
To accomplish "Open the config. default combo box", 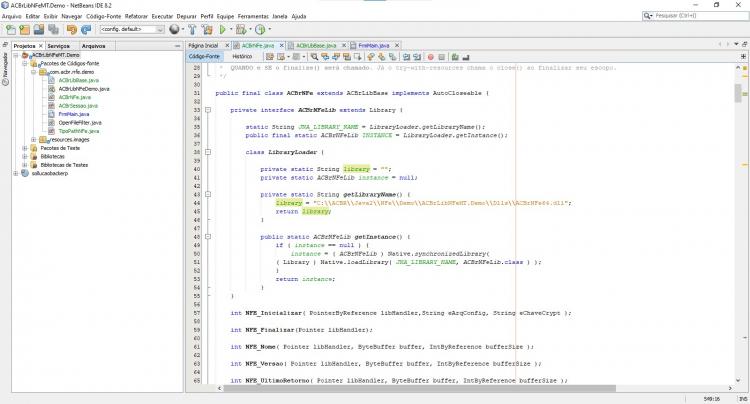I will 132,30.
